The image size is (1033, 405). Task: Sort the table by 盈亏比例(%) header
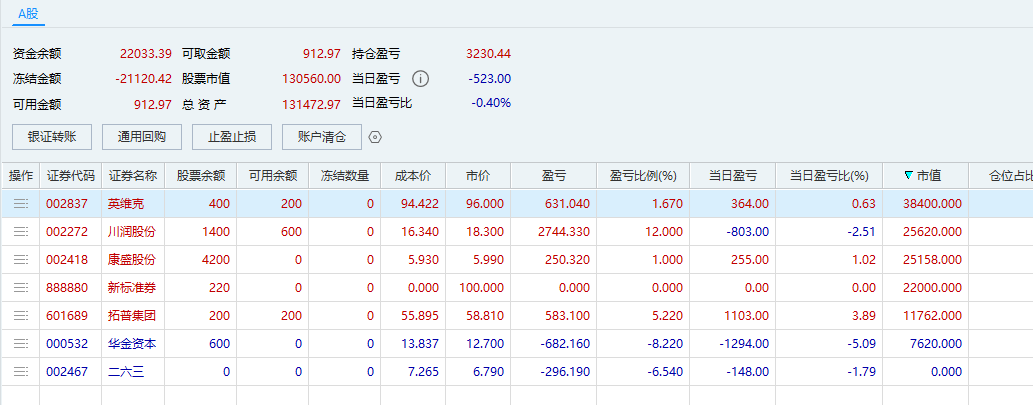(x=643, y=176)
